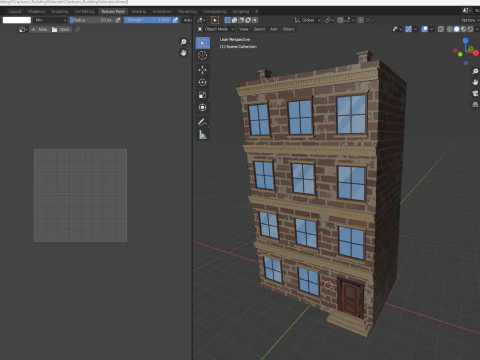Screen dimensions: 480x360
Task: Click the blue Z axis on navigation gizmo
Action: 465,40
